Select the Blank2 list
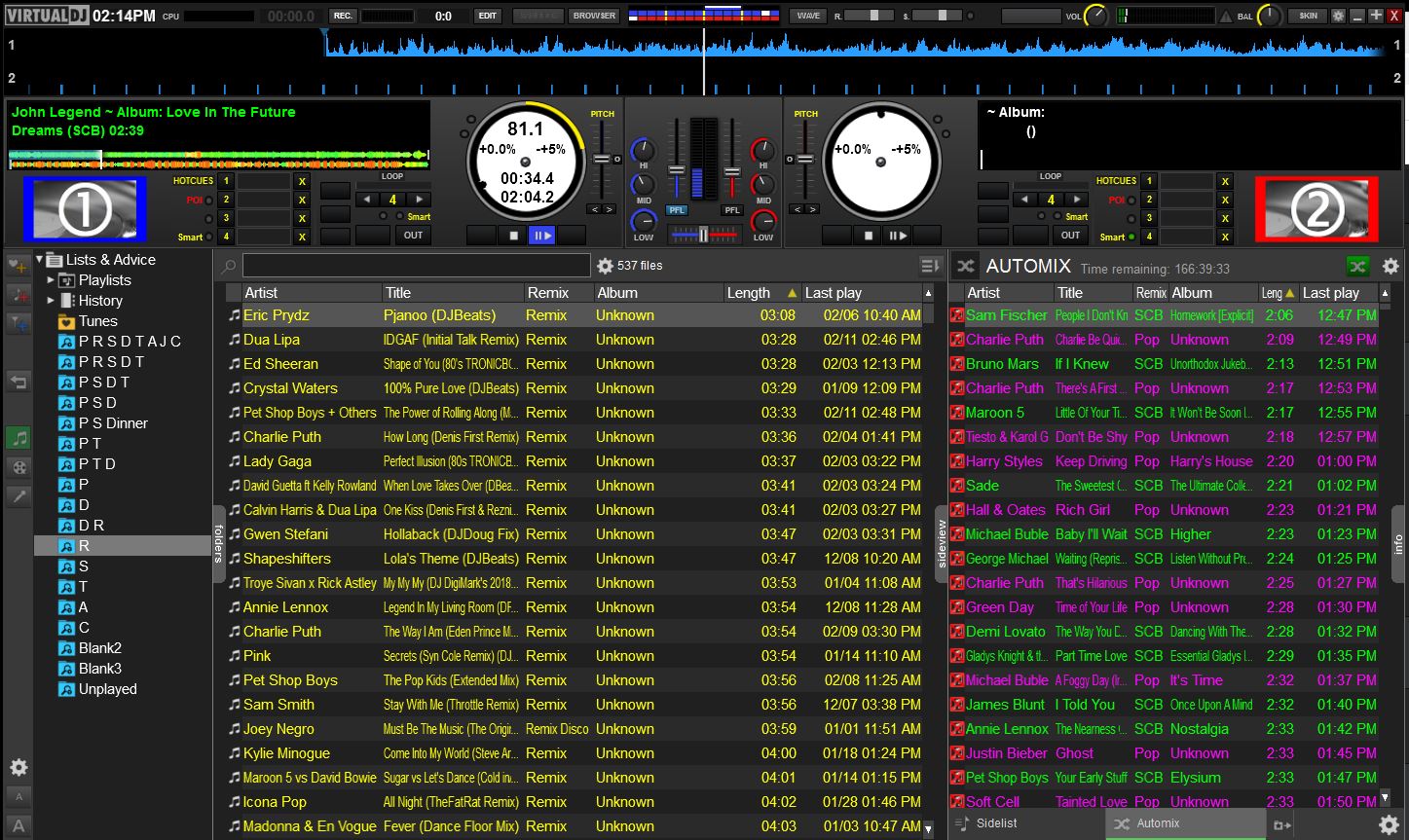Viewport: 1409px width, 840px height. pos(100,648)
